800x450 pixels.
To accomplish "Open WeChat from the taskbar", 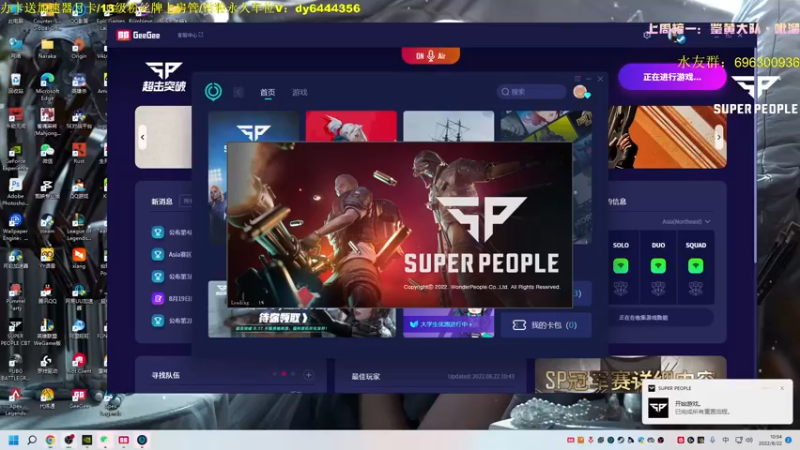I will click(105, 440).
